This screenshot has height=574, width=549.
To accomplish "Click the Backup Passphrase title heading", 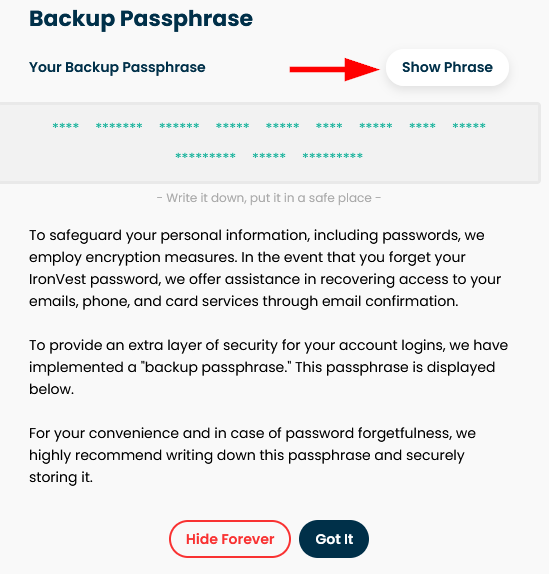I will click(x=141, y=19).
